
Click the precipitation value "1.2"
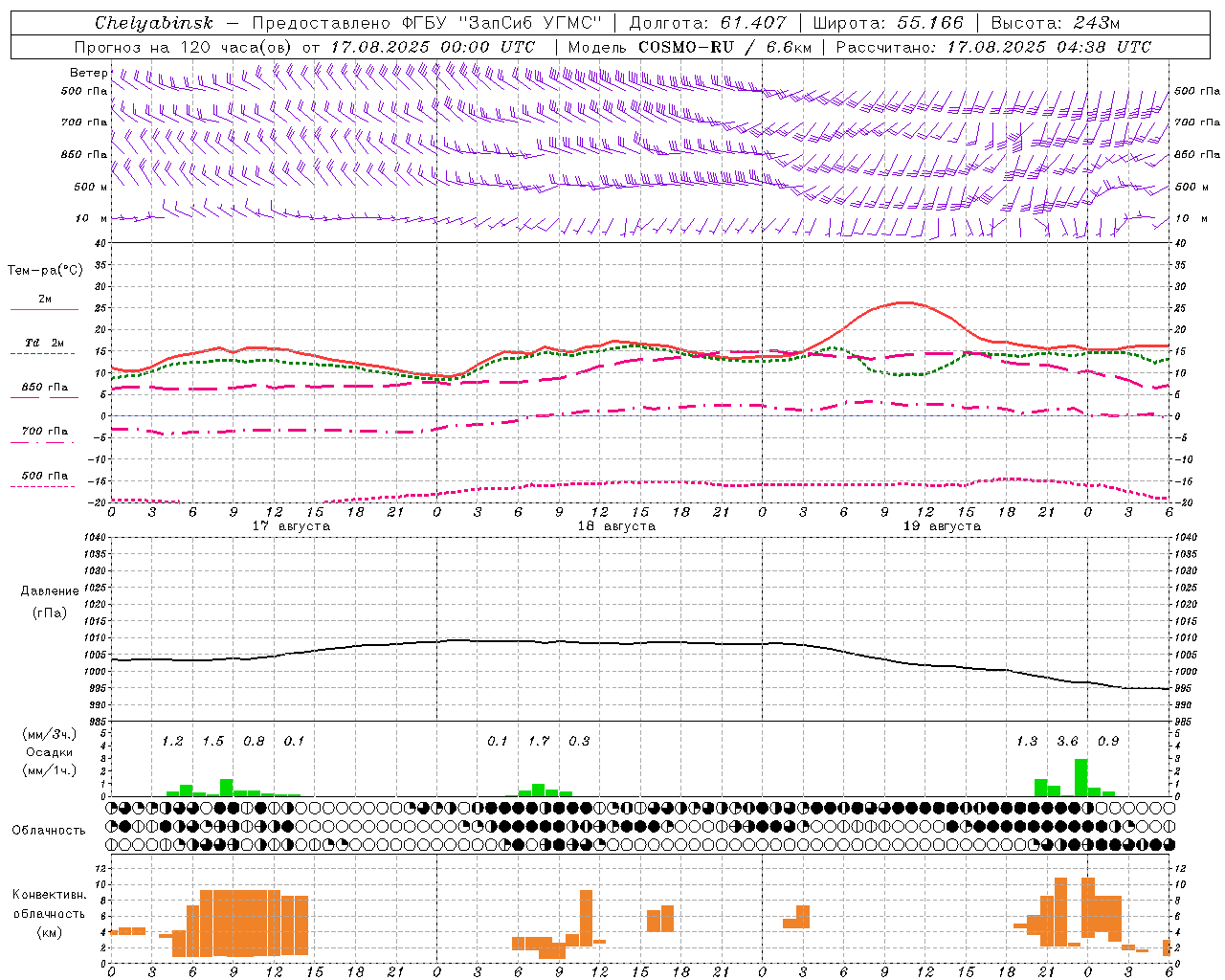[172, 741]
